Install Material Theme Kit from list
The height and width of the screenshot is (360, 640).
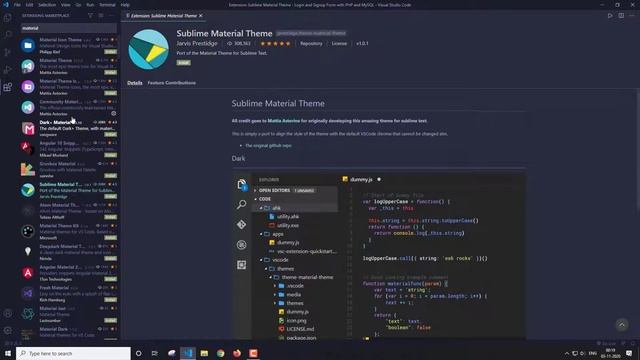(x=110, y=238)
